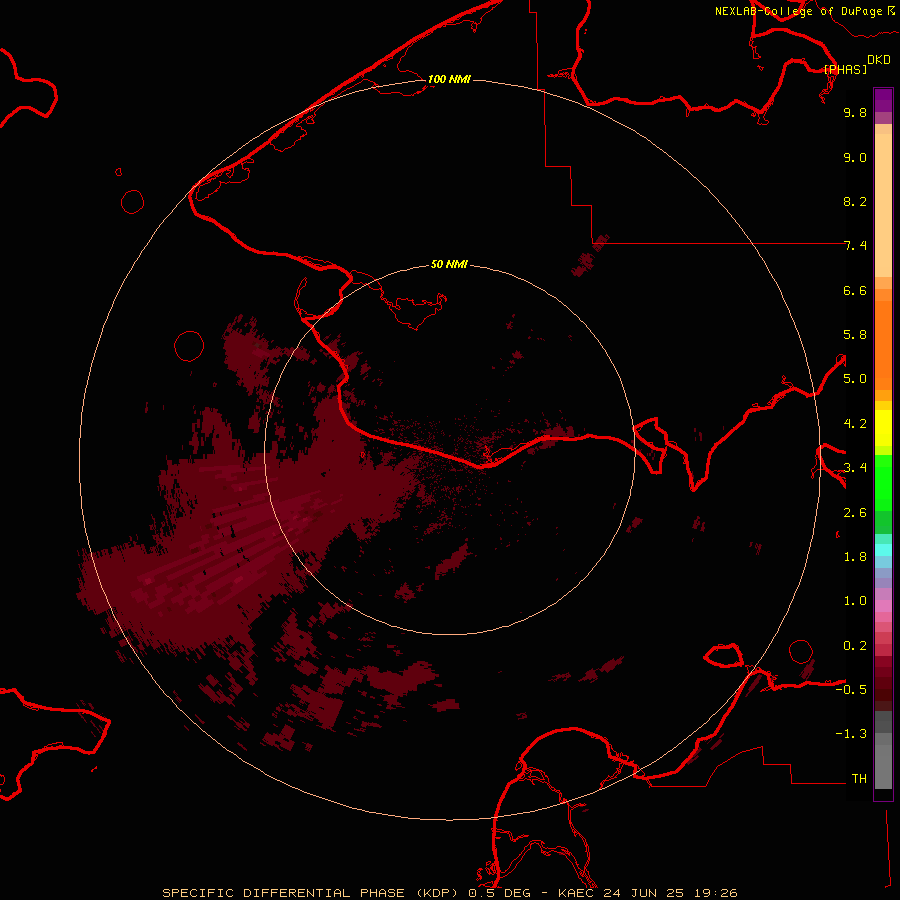Click the TH label on the color scale
This screenshot has height=900, width=900.
(x=859, y=779)
